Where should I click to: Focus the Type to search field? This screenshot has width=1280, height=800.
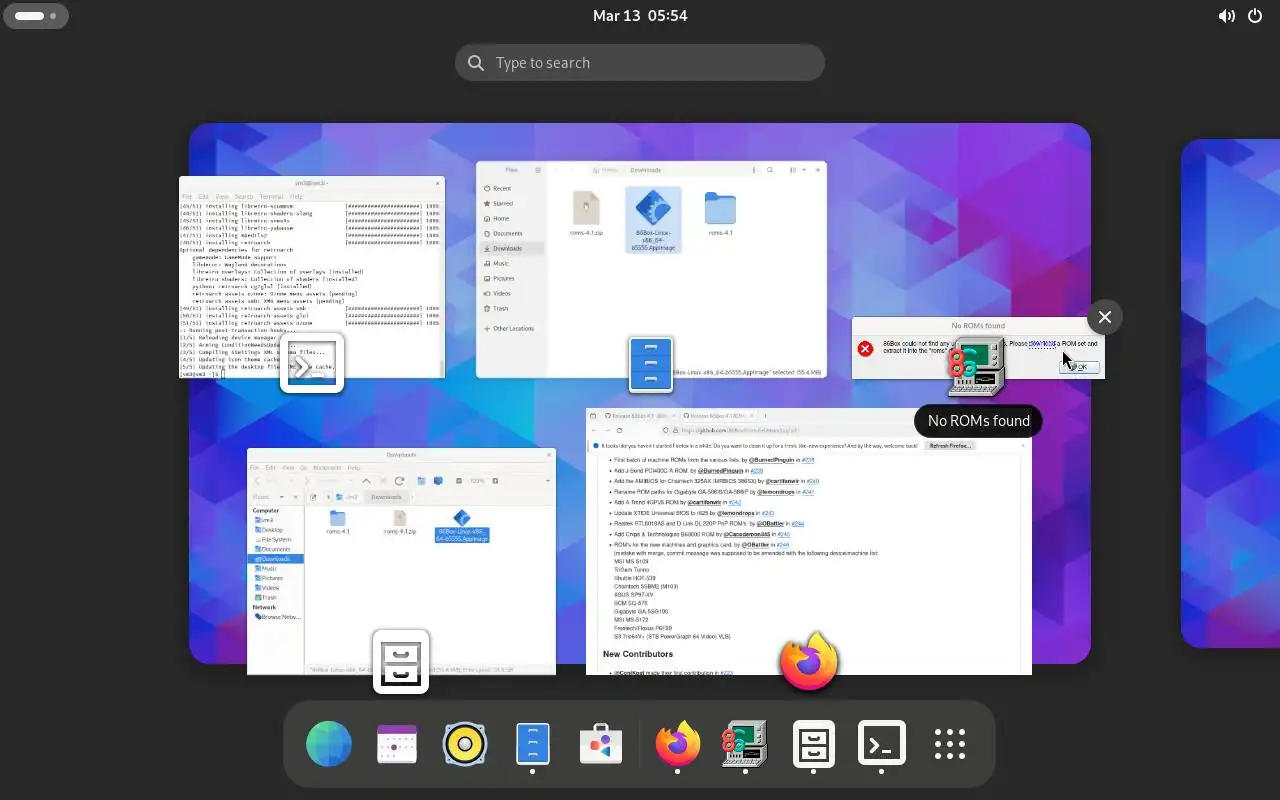pos(640,62)
